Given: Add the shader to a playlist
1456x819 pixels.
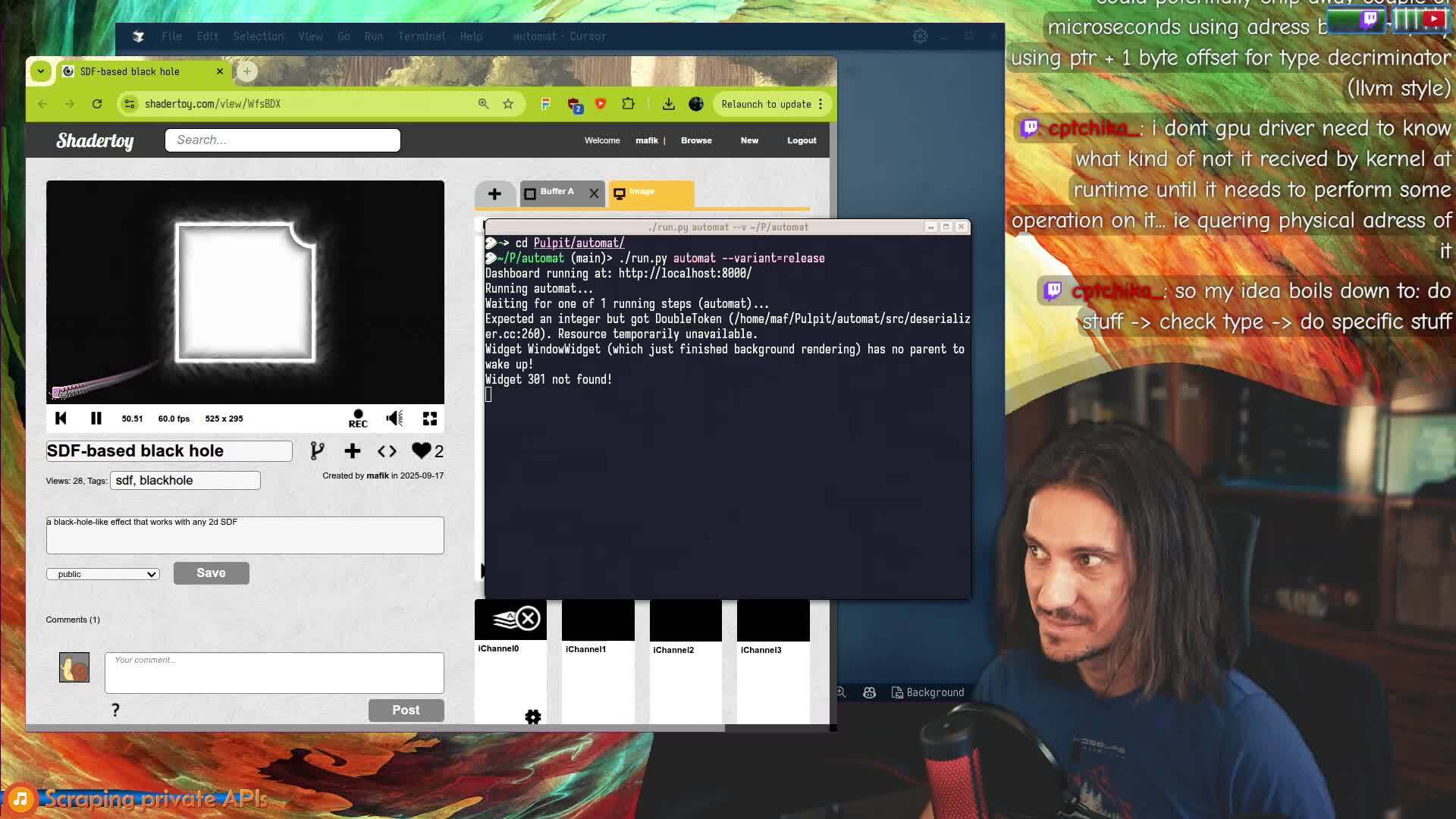Looking at the screenshot, I should tap(352, 450).
